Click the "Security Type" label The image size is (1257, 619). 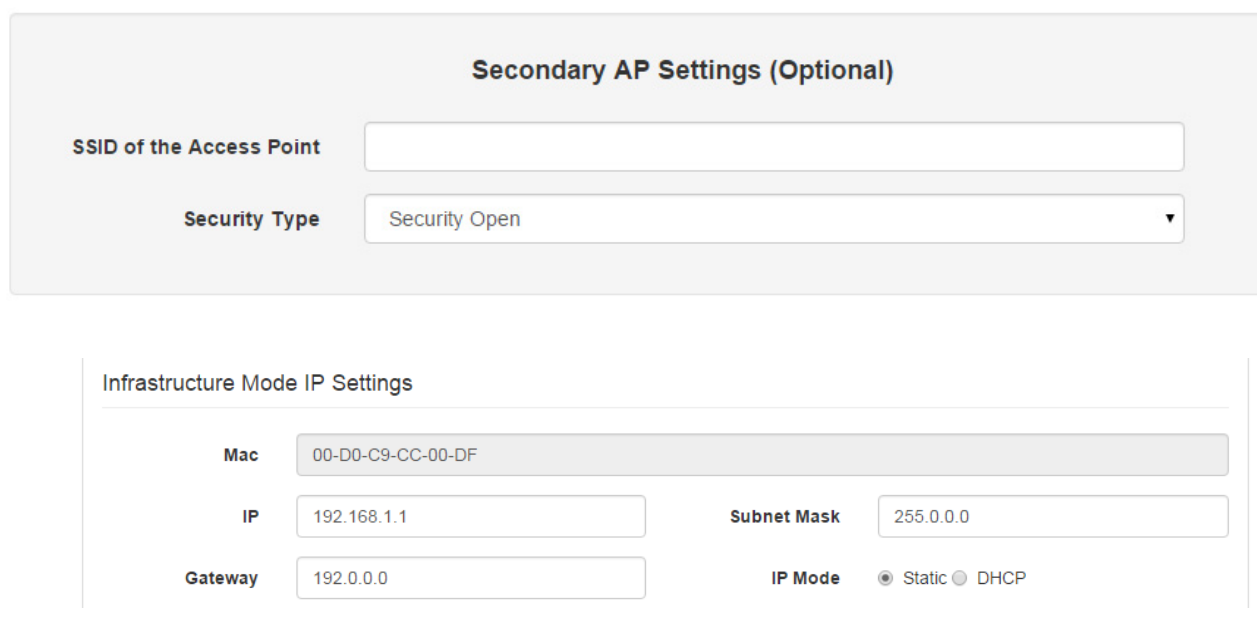coord(251,219)
